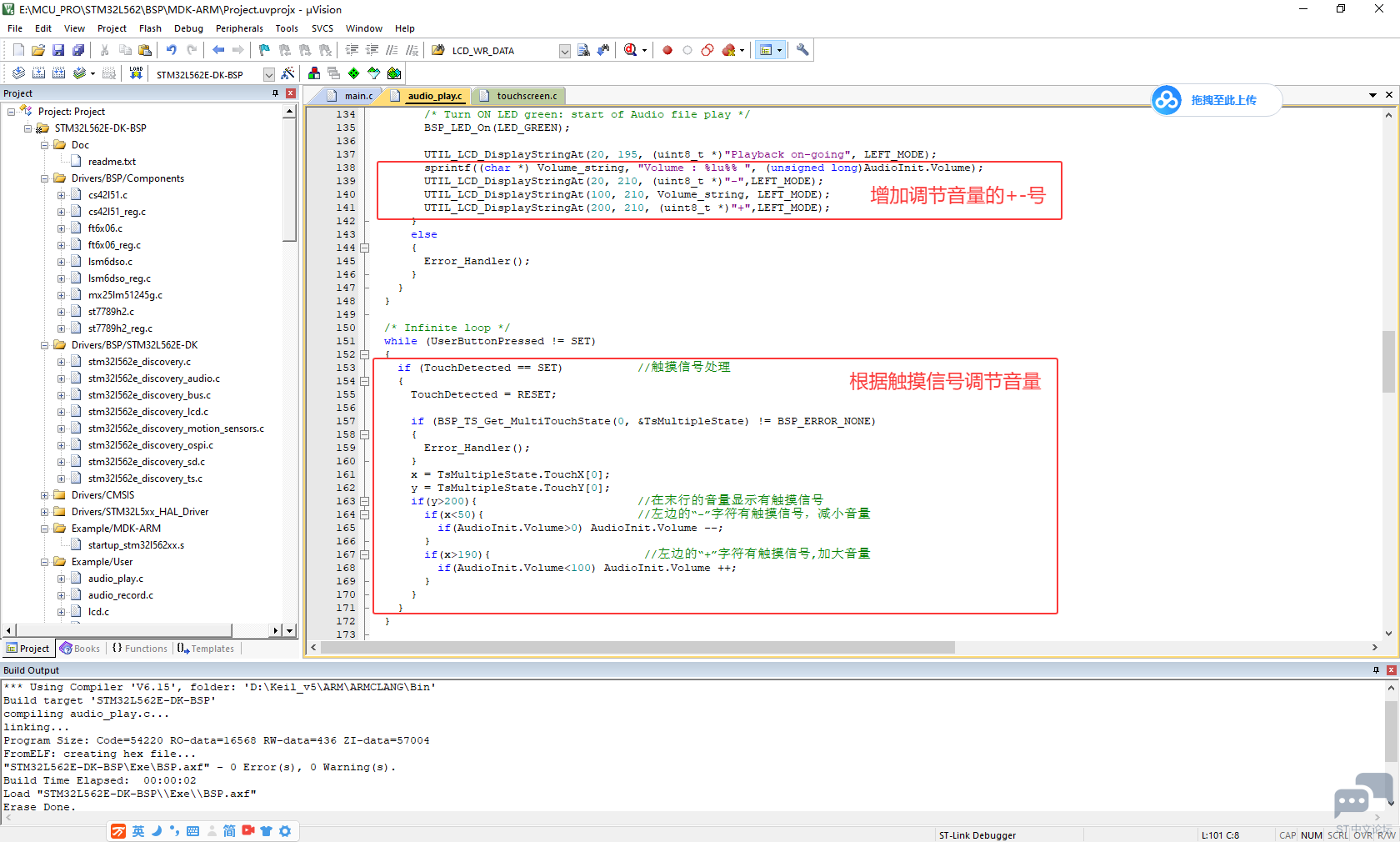Image resolution: width=1400 pixels, height=842 pixels.
Task: Expand the Drivers/STM32L5xx_HAL_Driver group
Action: coord(45,512)
